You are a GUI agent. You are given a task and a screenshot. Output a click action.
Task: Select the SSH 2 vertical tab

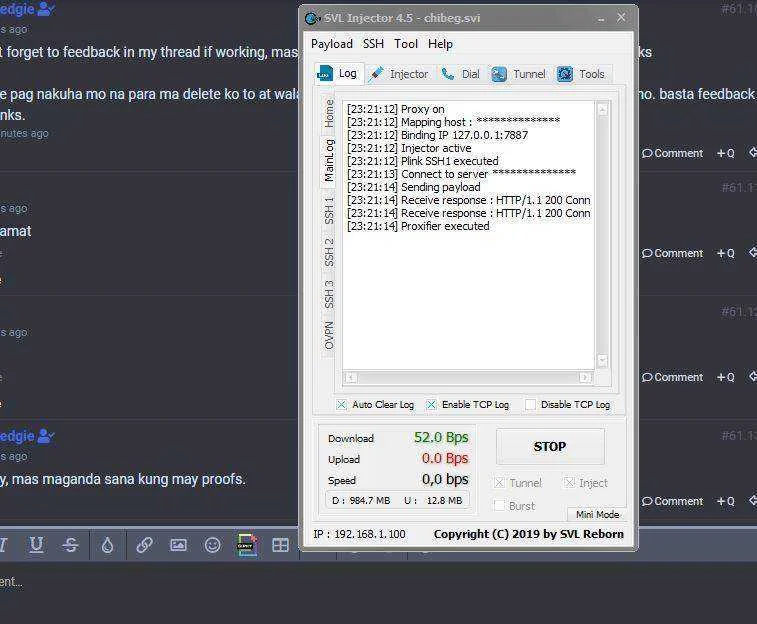(x=329, y=252)
